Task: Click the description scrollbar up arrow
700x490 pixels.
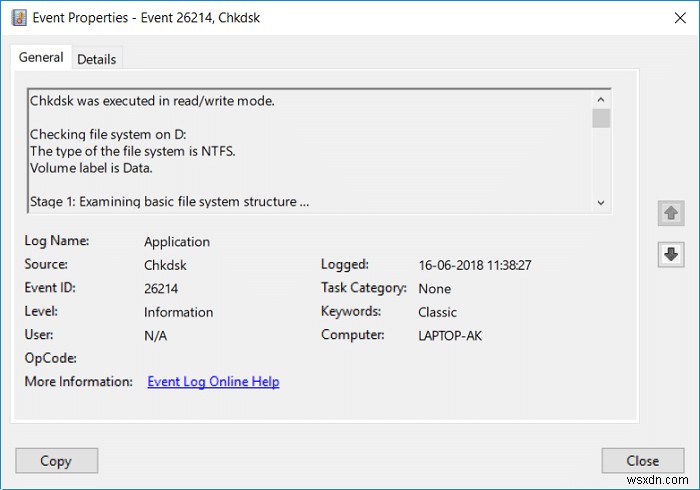Action: tap(601, 100)
